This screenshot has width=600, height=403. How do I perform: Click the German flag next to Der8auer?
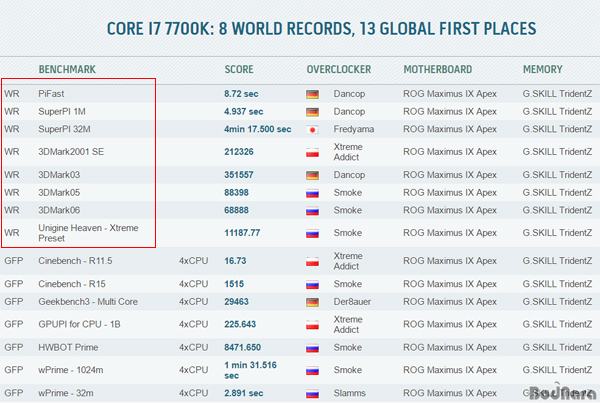(312, 302)
